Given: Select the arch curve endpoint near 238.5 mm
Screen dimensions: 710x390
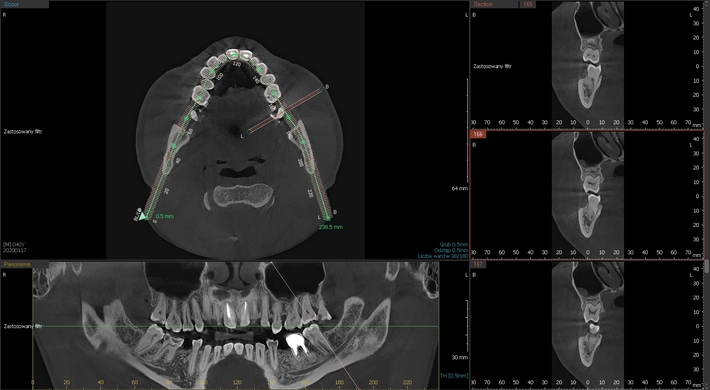Looking at the screenshot, I should tap(328, 218).
